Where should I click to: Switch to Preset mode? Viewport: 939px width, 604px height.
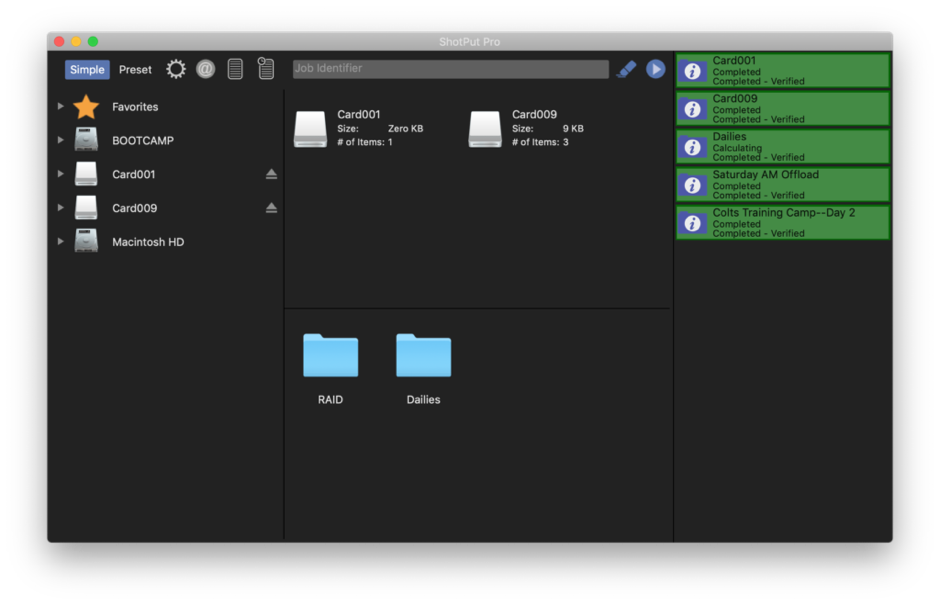point(135,70)
